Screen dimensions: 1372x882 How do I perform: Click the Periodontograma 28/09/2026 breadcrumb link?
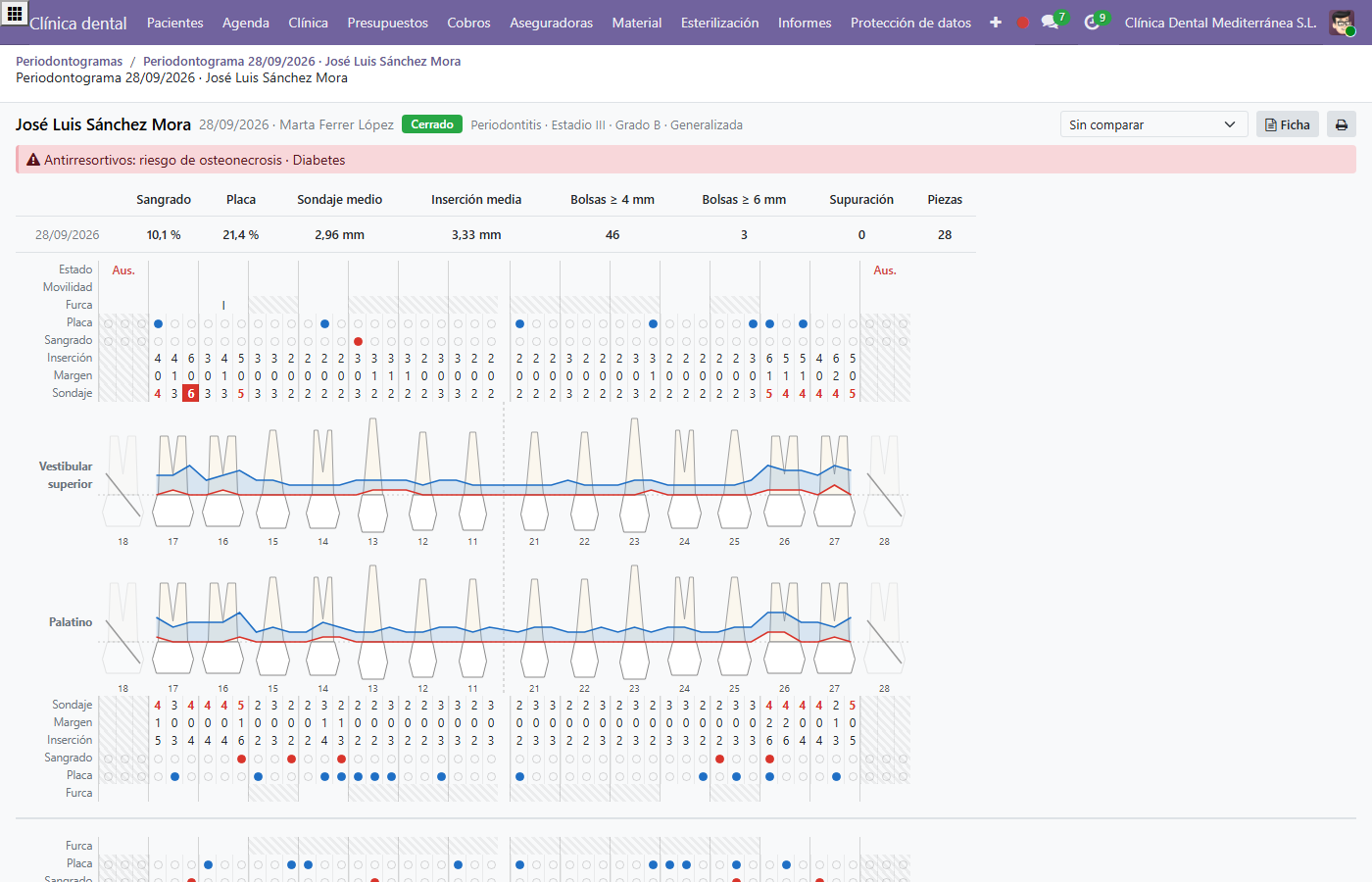[302, 61]
